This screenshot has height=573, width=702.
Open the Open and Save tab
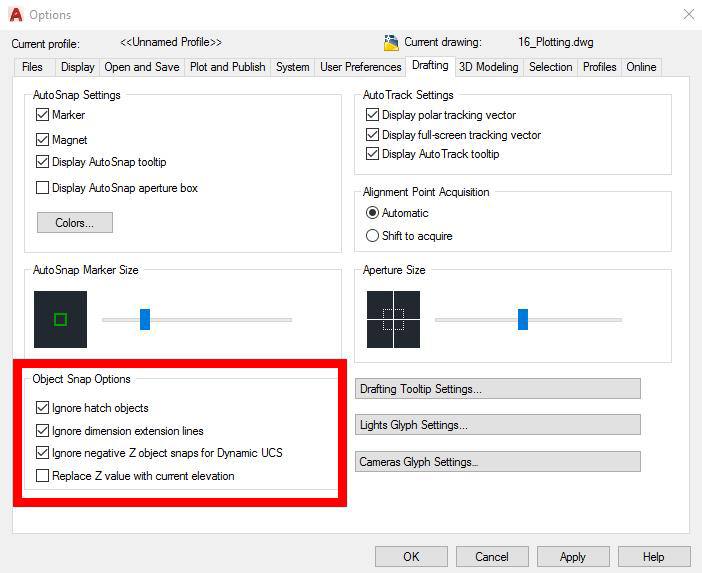tap(142, 67)
